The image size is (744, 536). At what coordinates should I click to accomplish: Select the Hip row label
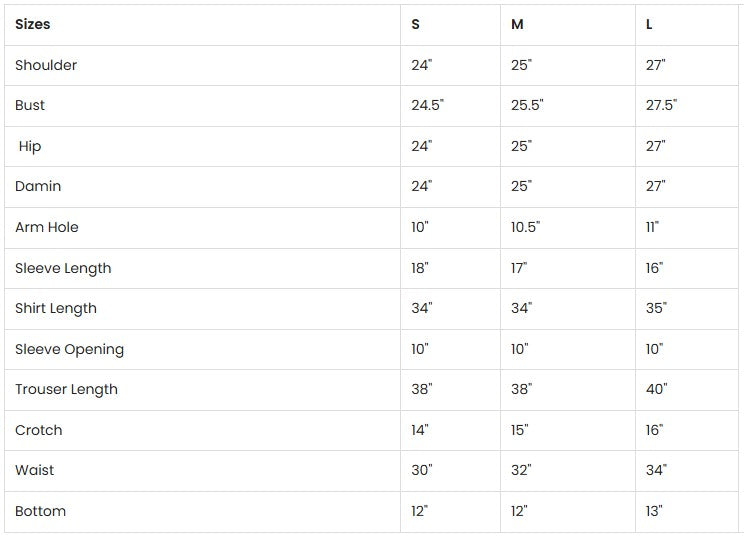(x=30, y=146)
